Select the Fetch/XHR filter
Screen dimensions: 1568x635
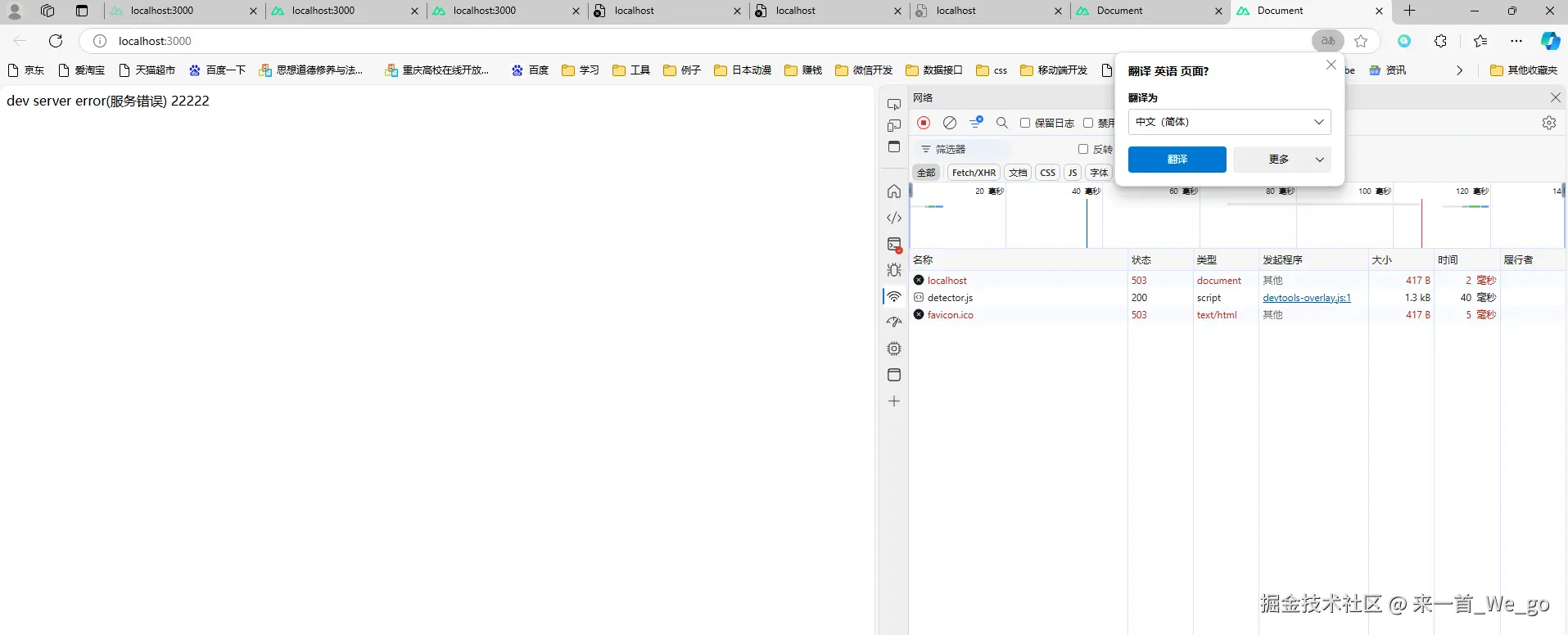(x=974, y=173)
